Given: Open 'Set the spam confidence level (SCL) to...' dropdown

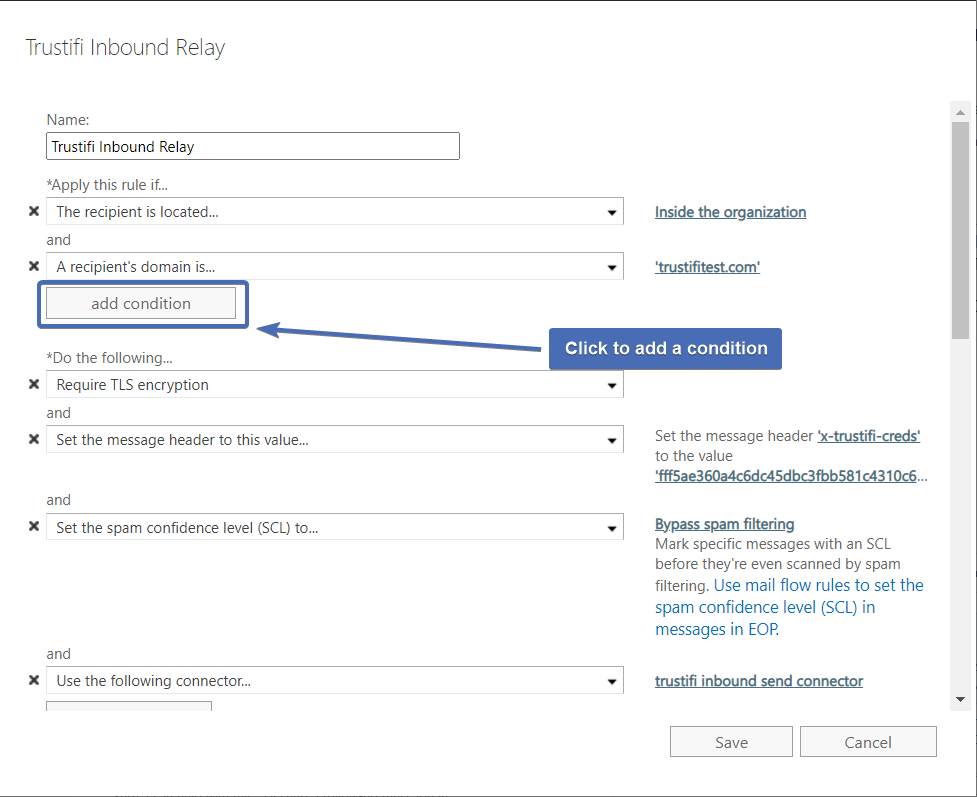Looking at the screenshot, I should pos(335,527).
